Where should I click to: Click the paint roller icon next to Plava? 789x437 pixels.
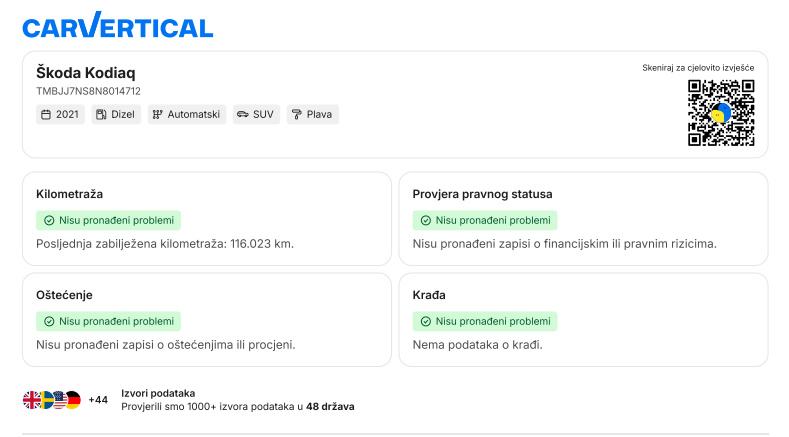pyautogui.click(x=297, y=115)
